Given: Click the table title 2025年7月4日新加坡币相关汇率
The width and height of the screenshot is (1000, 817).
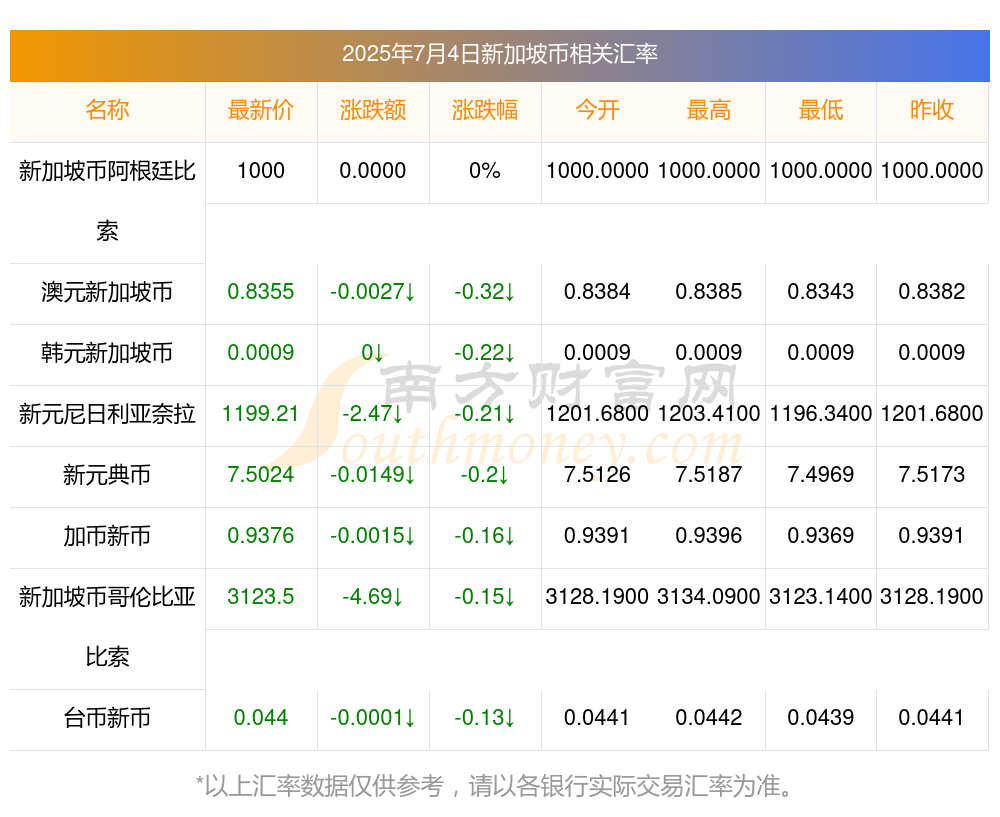Looking at the screenshot, I should coord(499,54).
